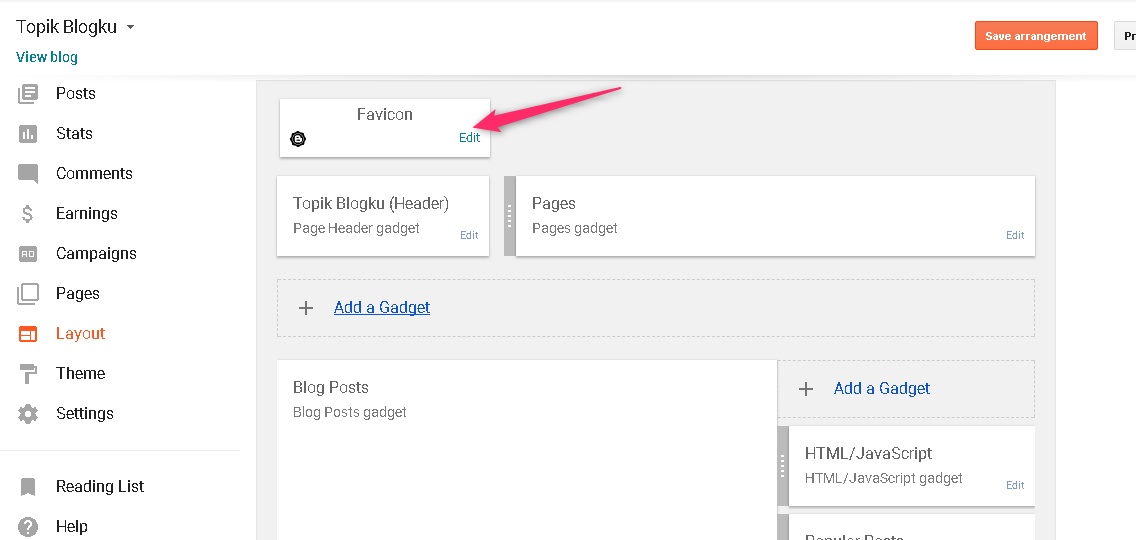Click the Earnings dollar sign icon
Image resolution: width=1136 pixels, height=540 pixels.
click(28, 214)
